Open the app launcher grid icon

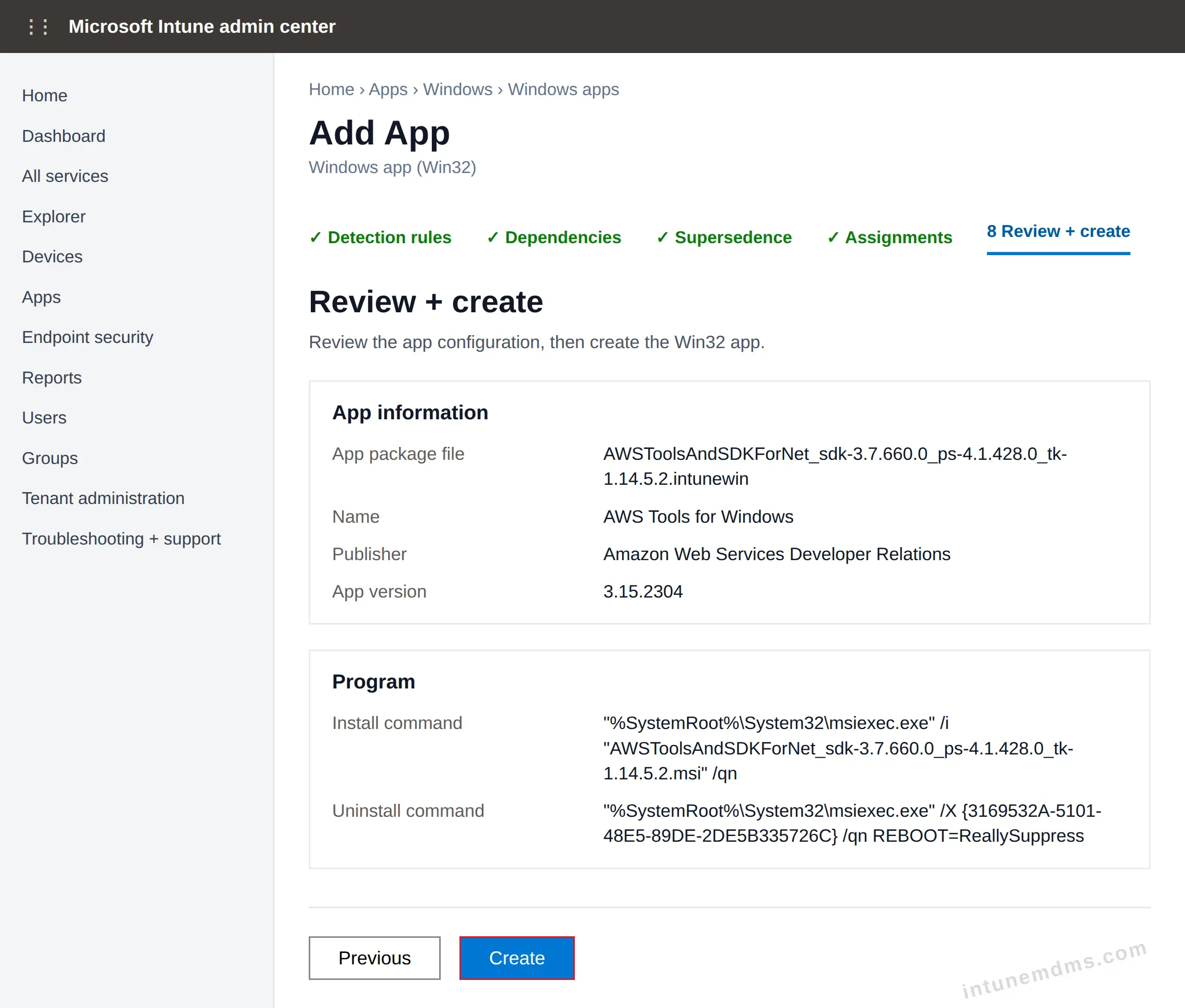click(x=38, y=26)
